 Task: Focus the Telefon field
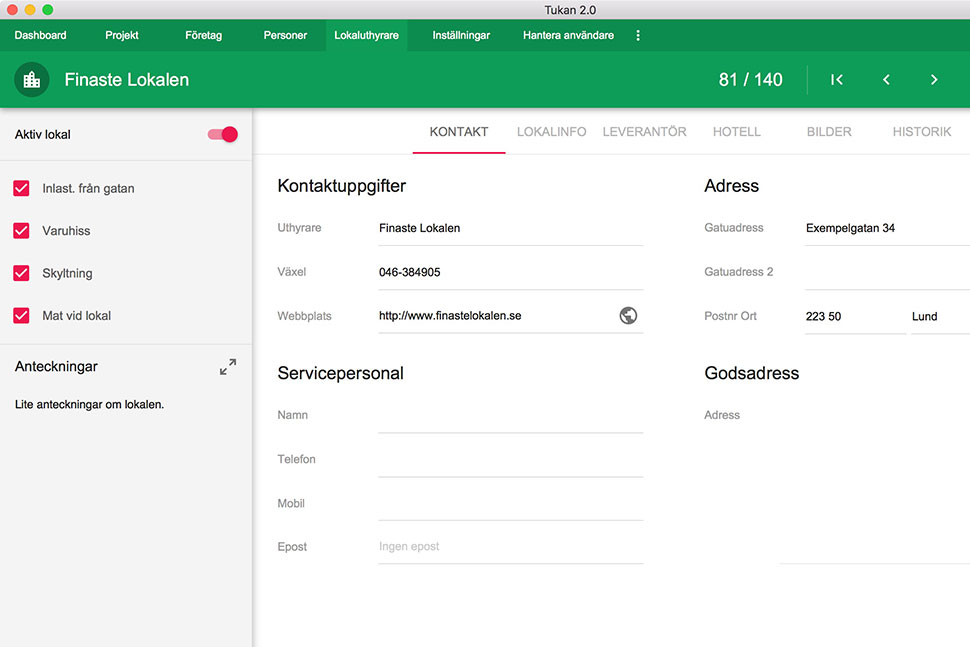(511, 460)
